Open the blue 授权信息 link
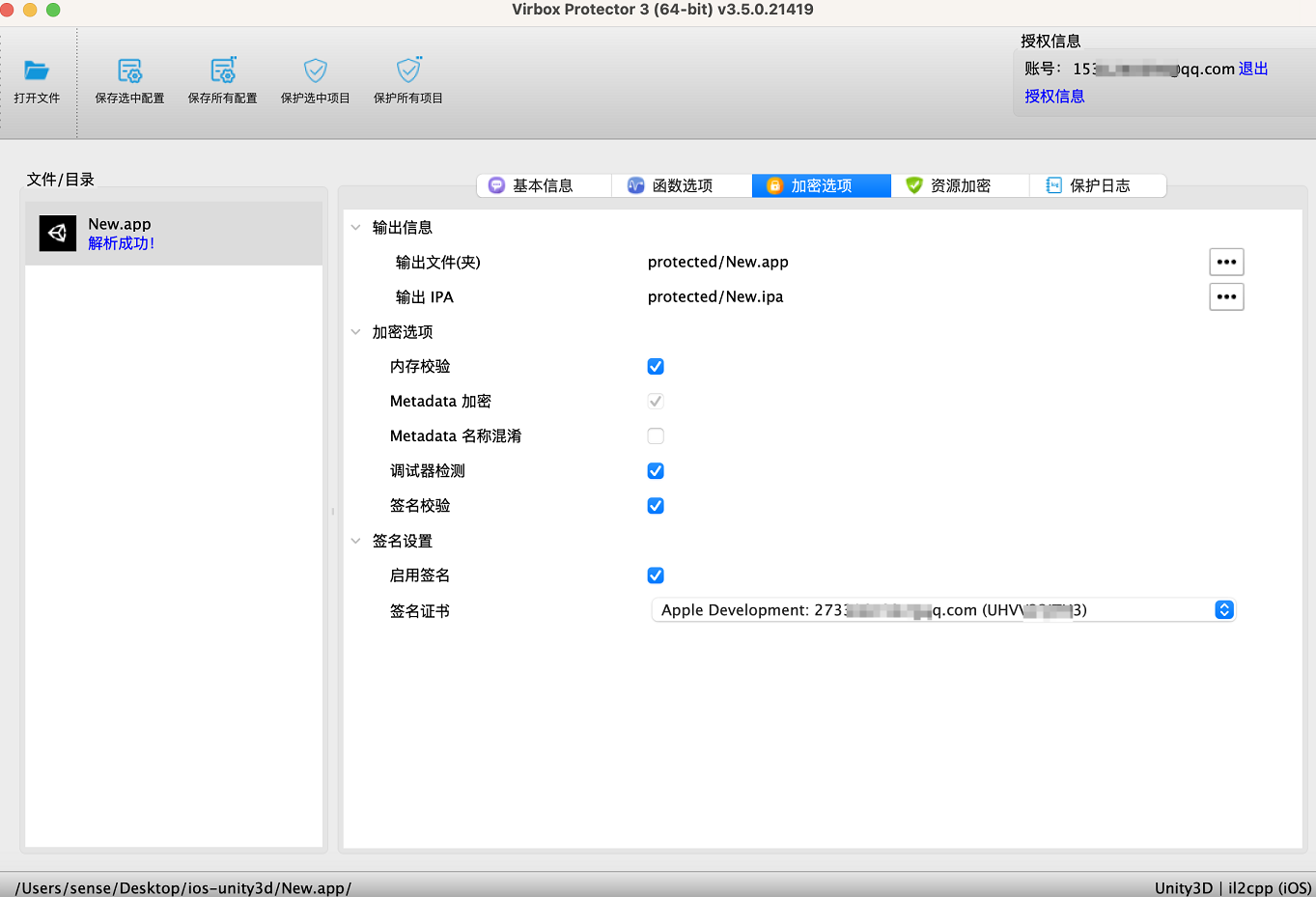The image size is (1316, 897). pyautogui.click(x=1054, y=97)
